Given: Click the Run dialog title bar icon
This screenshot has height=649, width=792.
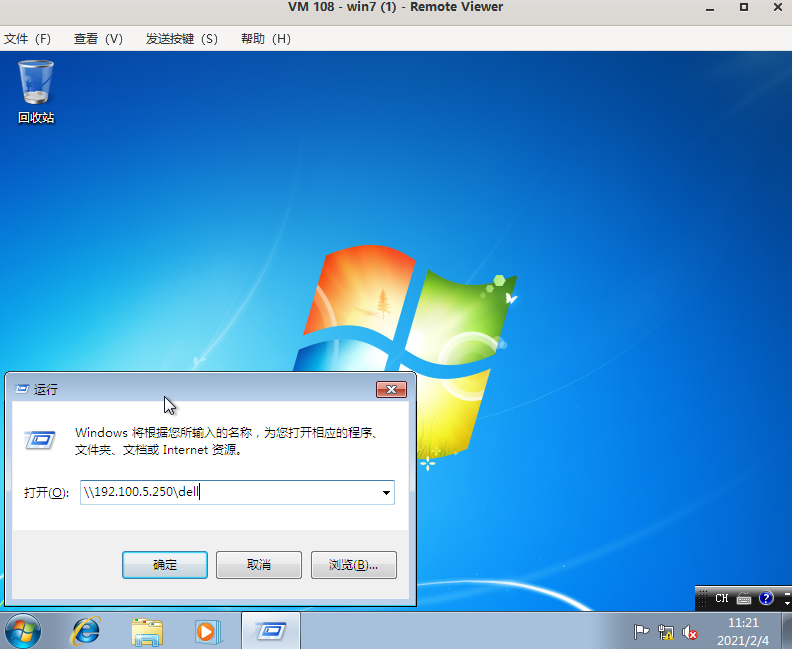Looking at the screenshot, I should click(22, 389).
